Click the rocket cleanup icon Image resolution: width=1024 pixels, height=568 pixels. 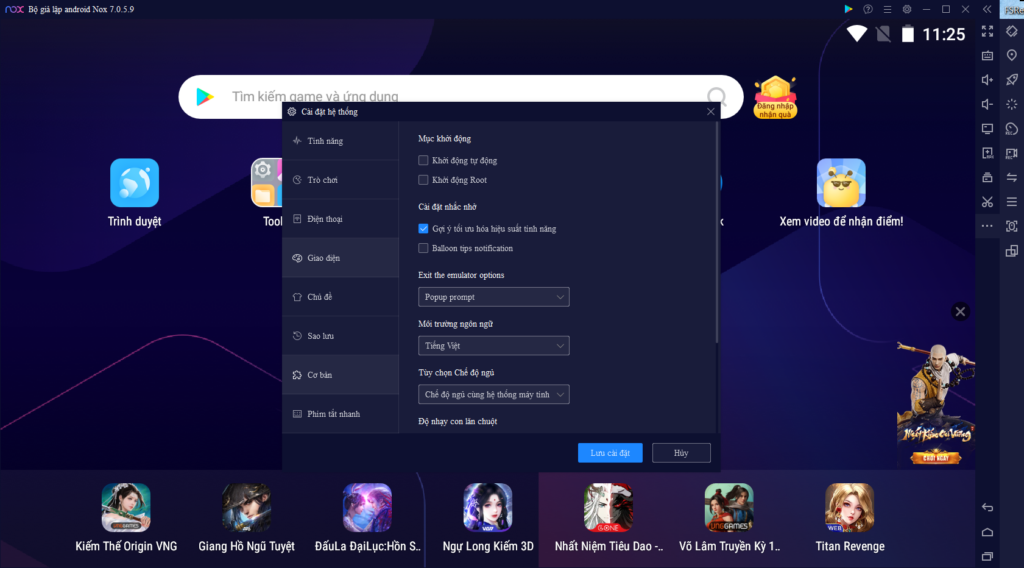1012,80
